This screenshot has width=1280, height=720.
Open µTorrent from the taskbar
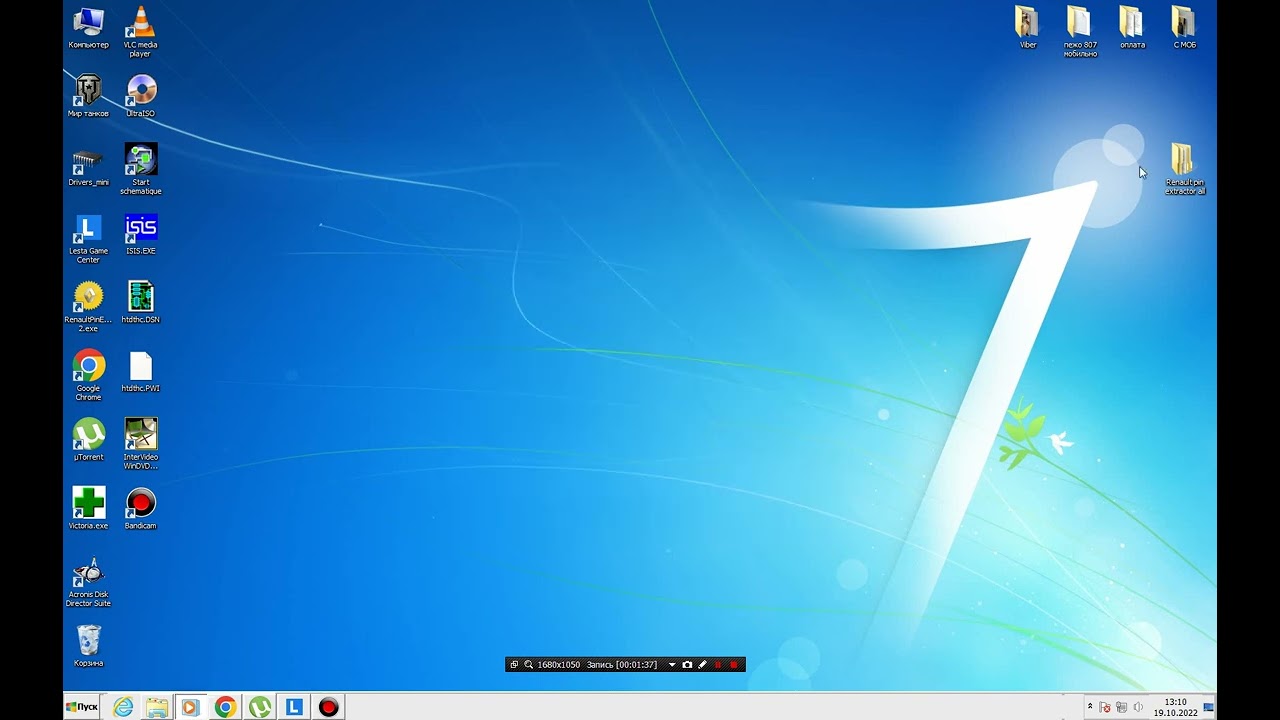tap(260, 707)
